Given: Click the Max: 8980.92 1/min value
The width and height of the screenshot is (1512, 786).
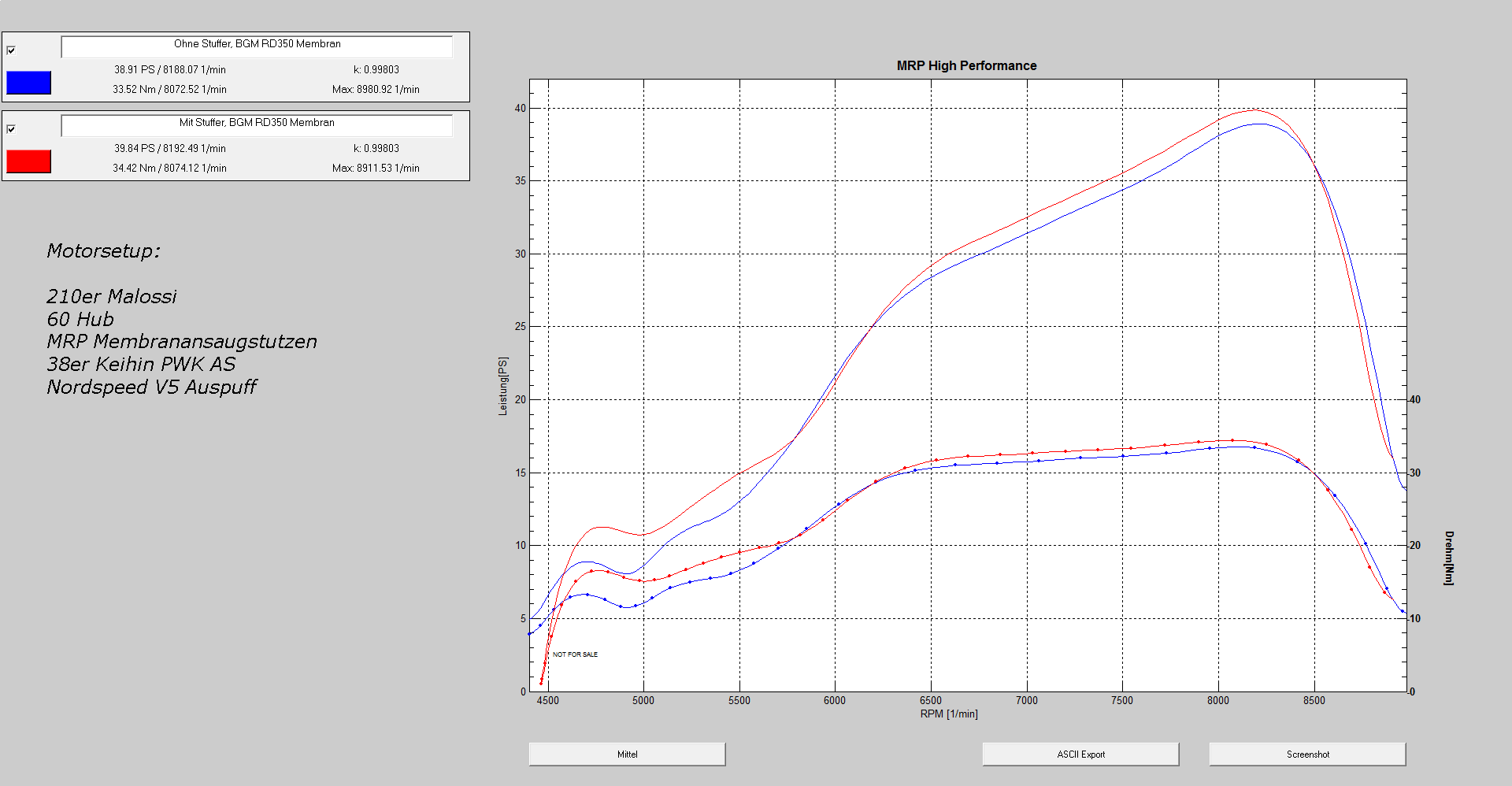Looking at the screenshot, I should click(376, 89).
